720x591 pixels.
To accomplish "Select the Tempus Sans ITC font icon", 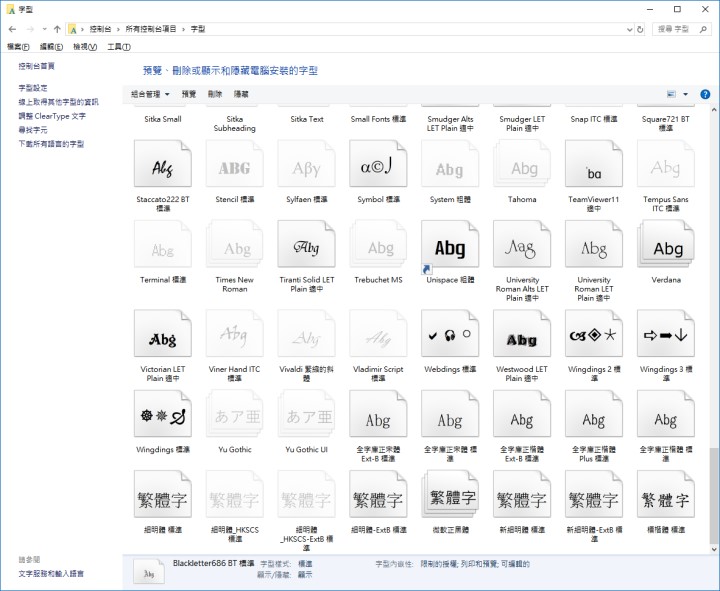I will [665, 164].
